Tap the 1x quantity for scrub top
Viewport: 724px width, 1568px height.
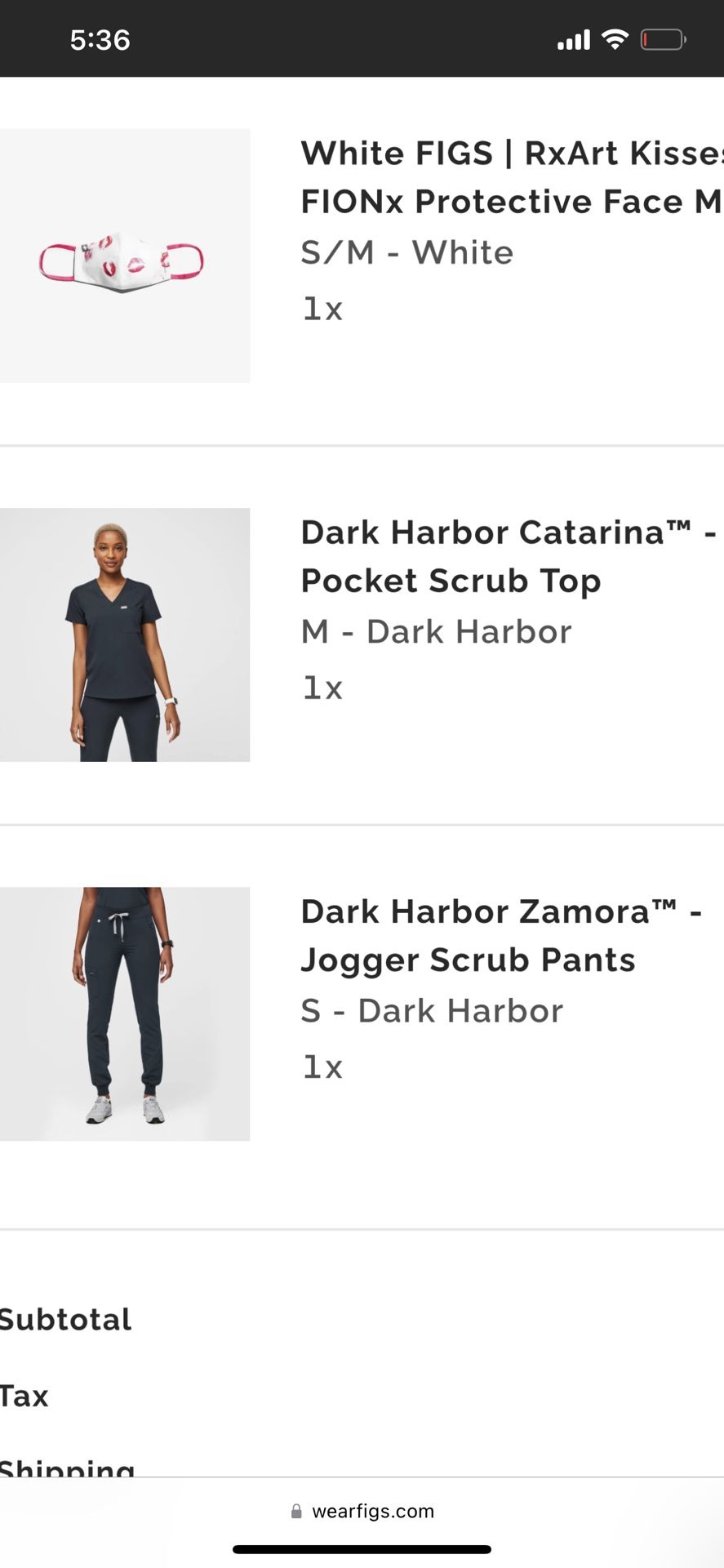coord(322,688)
